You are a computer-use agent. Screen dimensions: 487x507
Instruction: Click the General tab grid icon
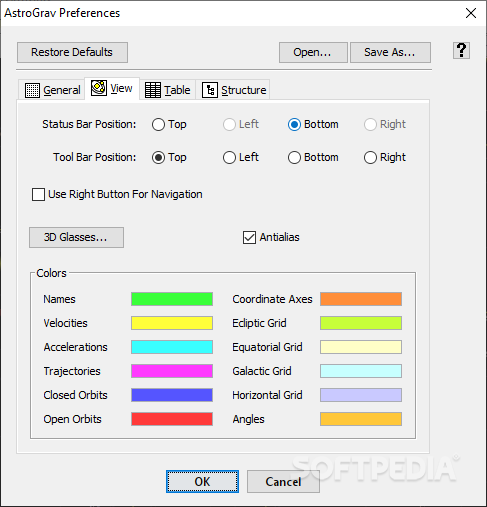(x=32, y=90)
